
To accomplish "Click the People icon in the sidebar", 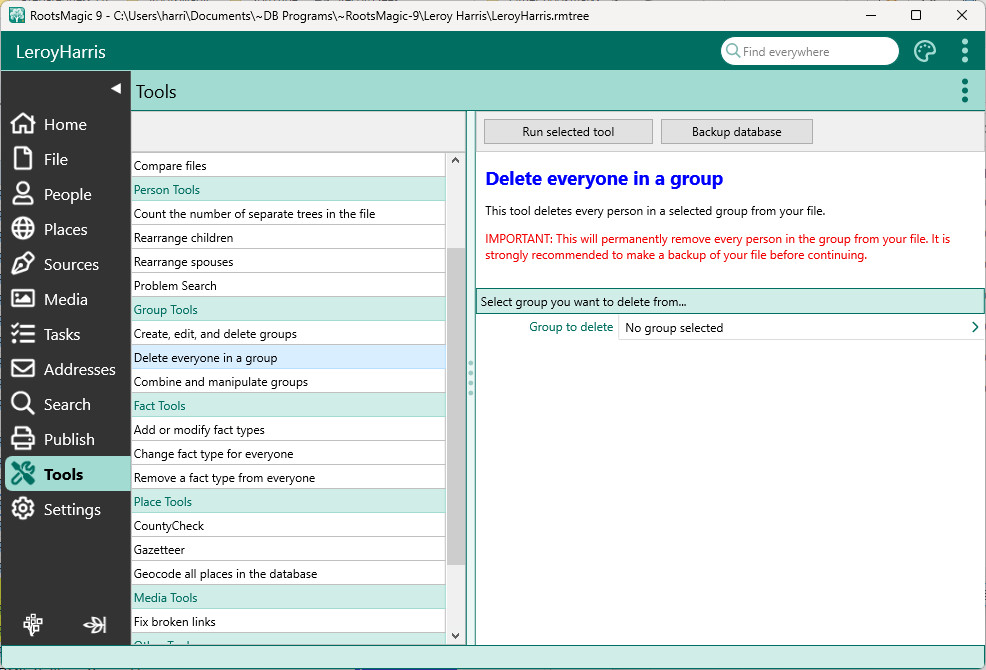I will coord(23,195).
